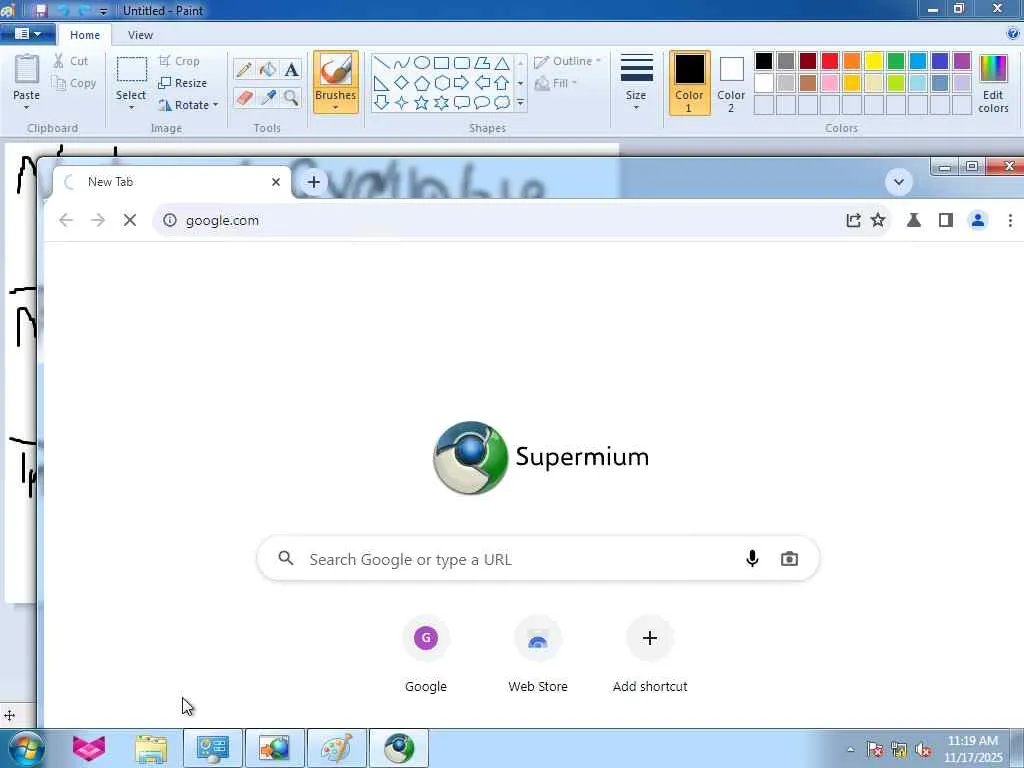Open the Edit colors dialog
The height and width of the screenshot is (768, 1024).
pyautogui.click(x=993, y=83)
